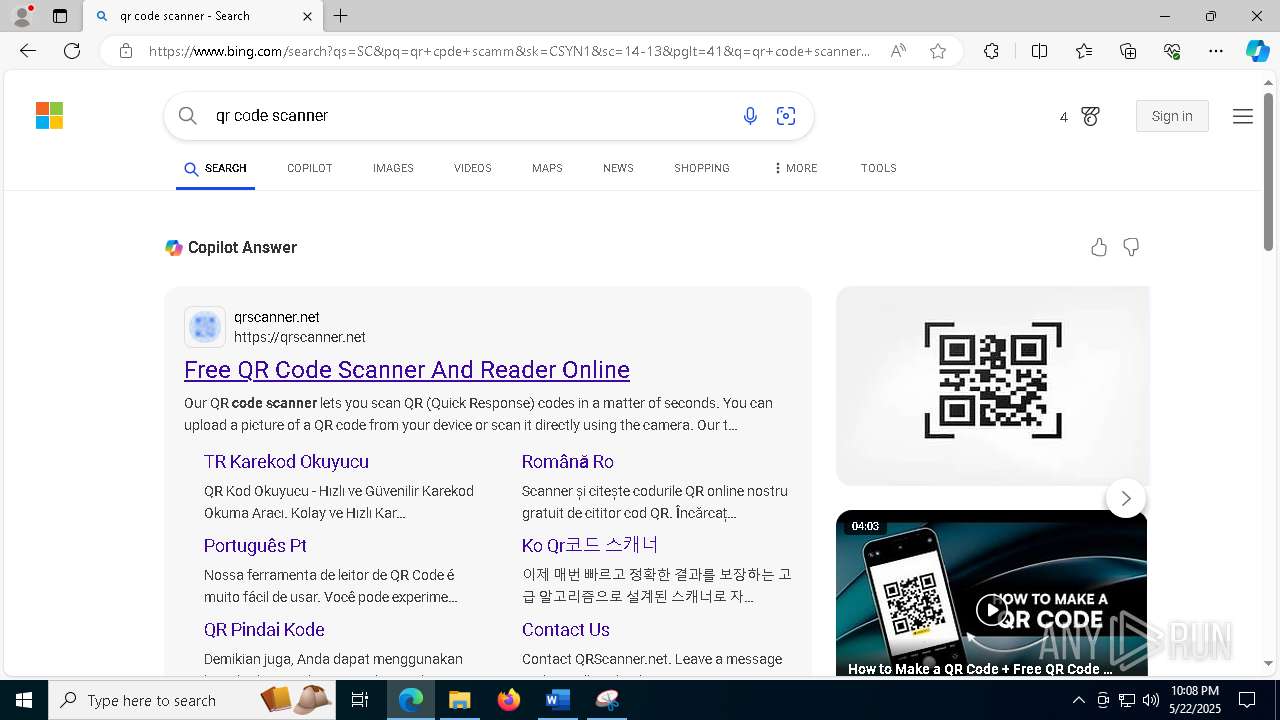This screenshot has width=1280, height=720.
Task: Like the Copilot Answer
Action: [1099, 247]
